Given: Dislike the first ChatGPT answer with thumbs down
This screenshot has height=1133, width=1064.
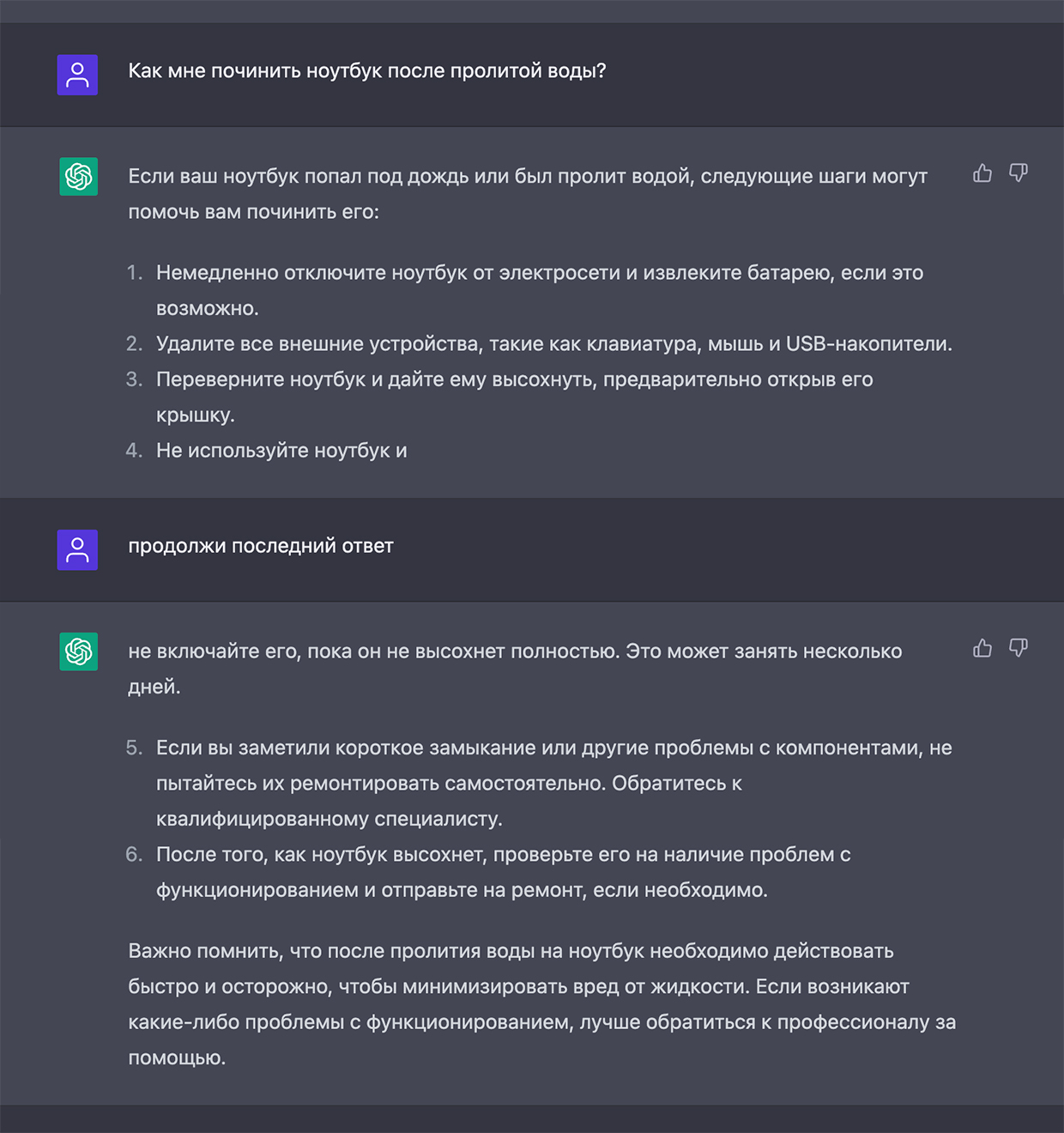Looking at the screenshot, I should pyautogui.click(x=1019, y=173).
